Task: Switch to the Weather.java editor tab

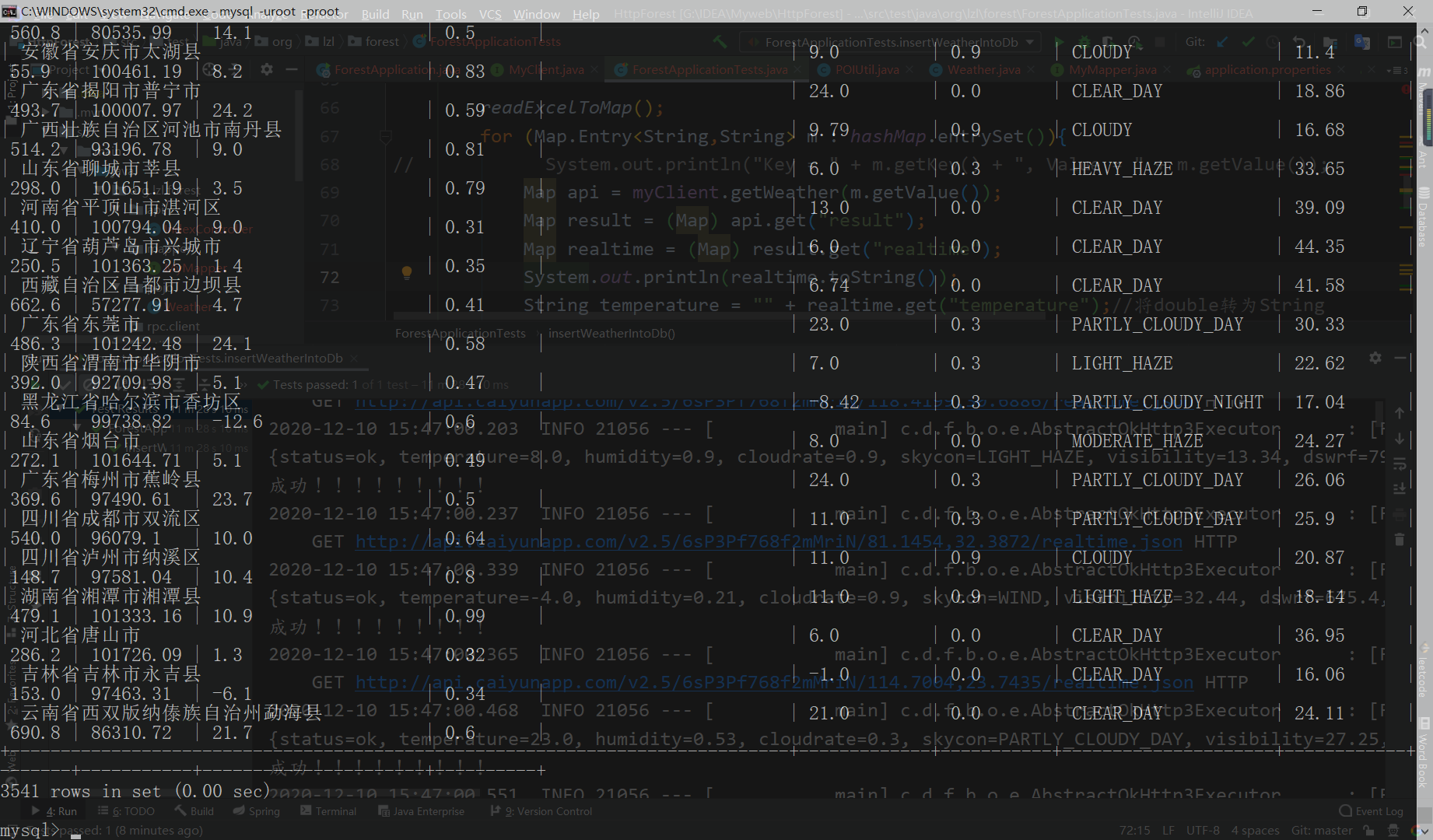Action: (983, 70)
